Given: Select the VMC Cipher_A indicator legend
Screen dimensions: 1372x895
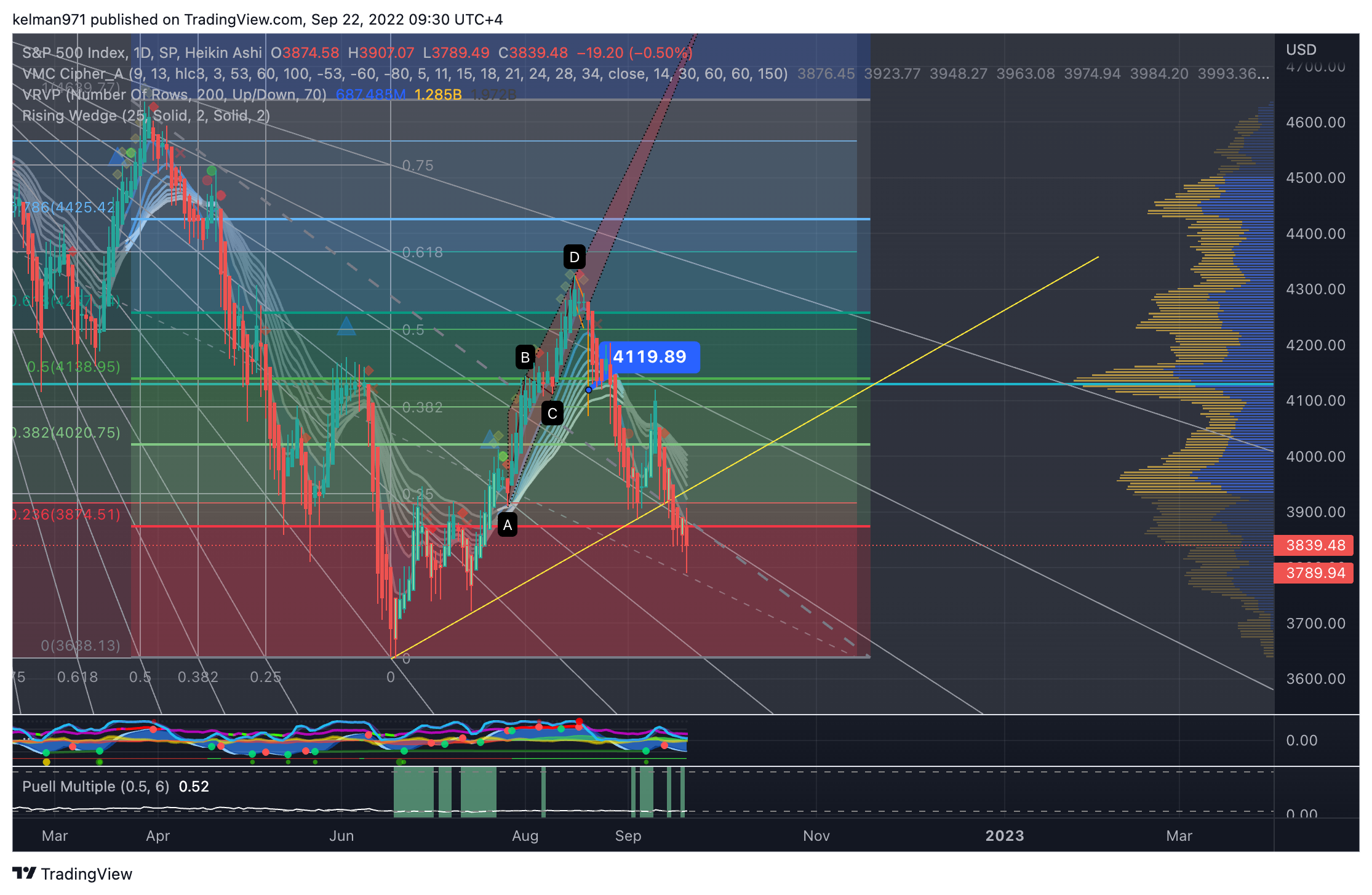Looking at the screenshot, I should point(405,74).
